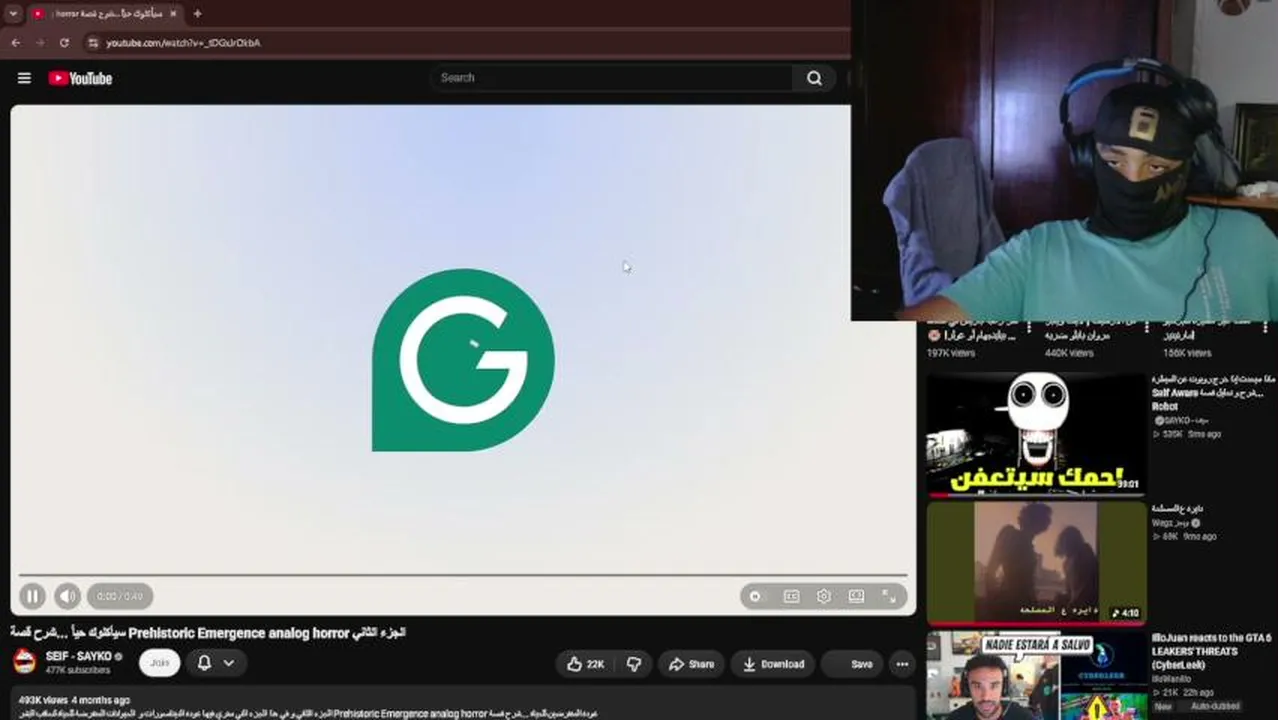Focus the YouTube Search field
The height and width of the screenshot is (720, 1278).
coord(612,78)
